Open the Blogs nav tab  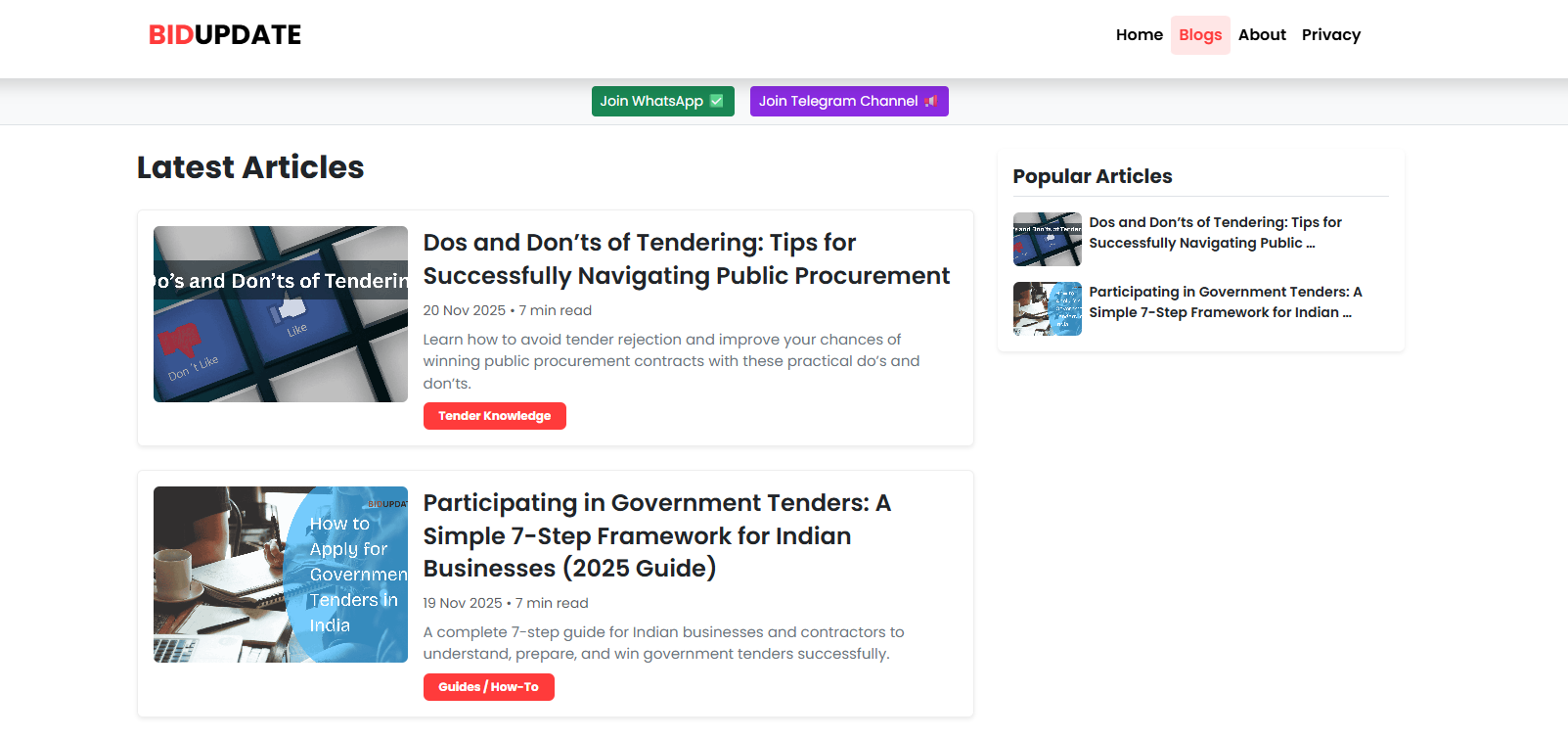click(x=1200, y=35)
